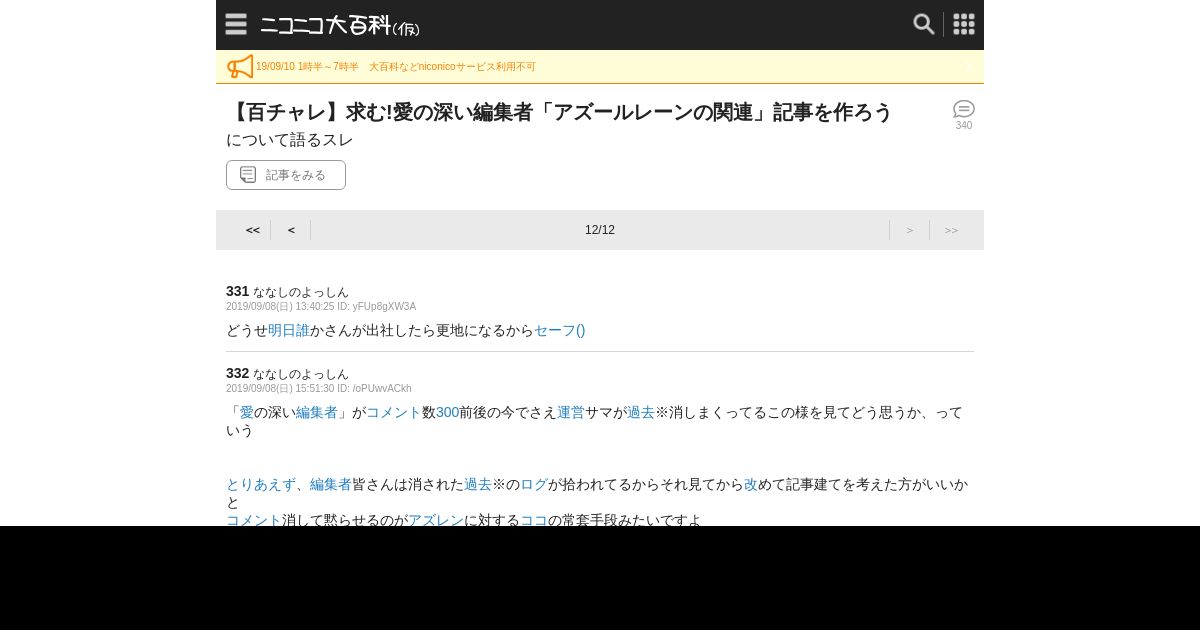Open the 運営 link in comment 332
1200x630 pixels.
[x=571, y=412]
